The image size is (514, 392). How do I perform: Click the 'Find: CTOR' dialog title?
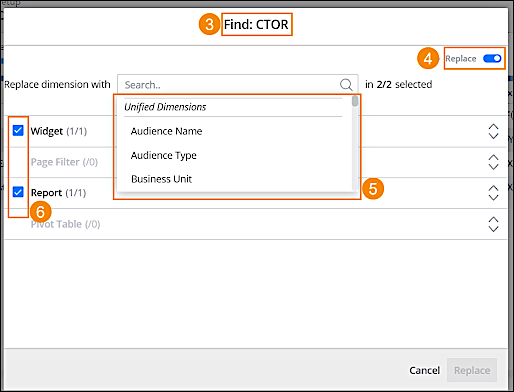256,24
